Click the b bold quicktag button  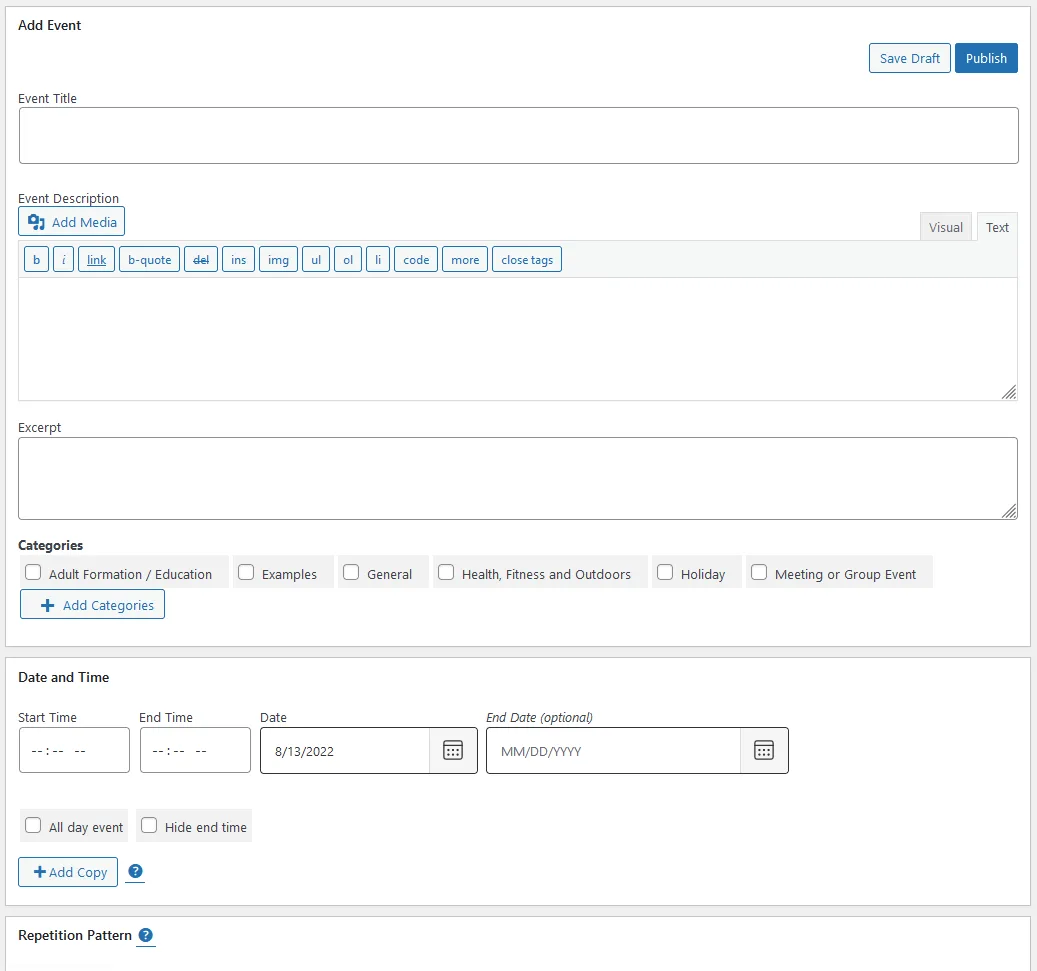point(36,259)
